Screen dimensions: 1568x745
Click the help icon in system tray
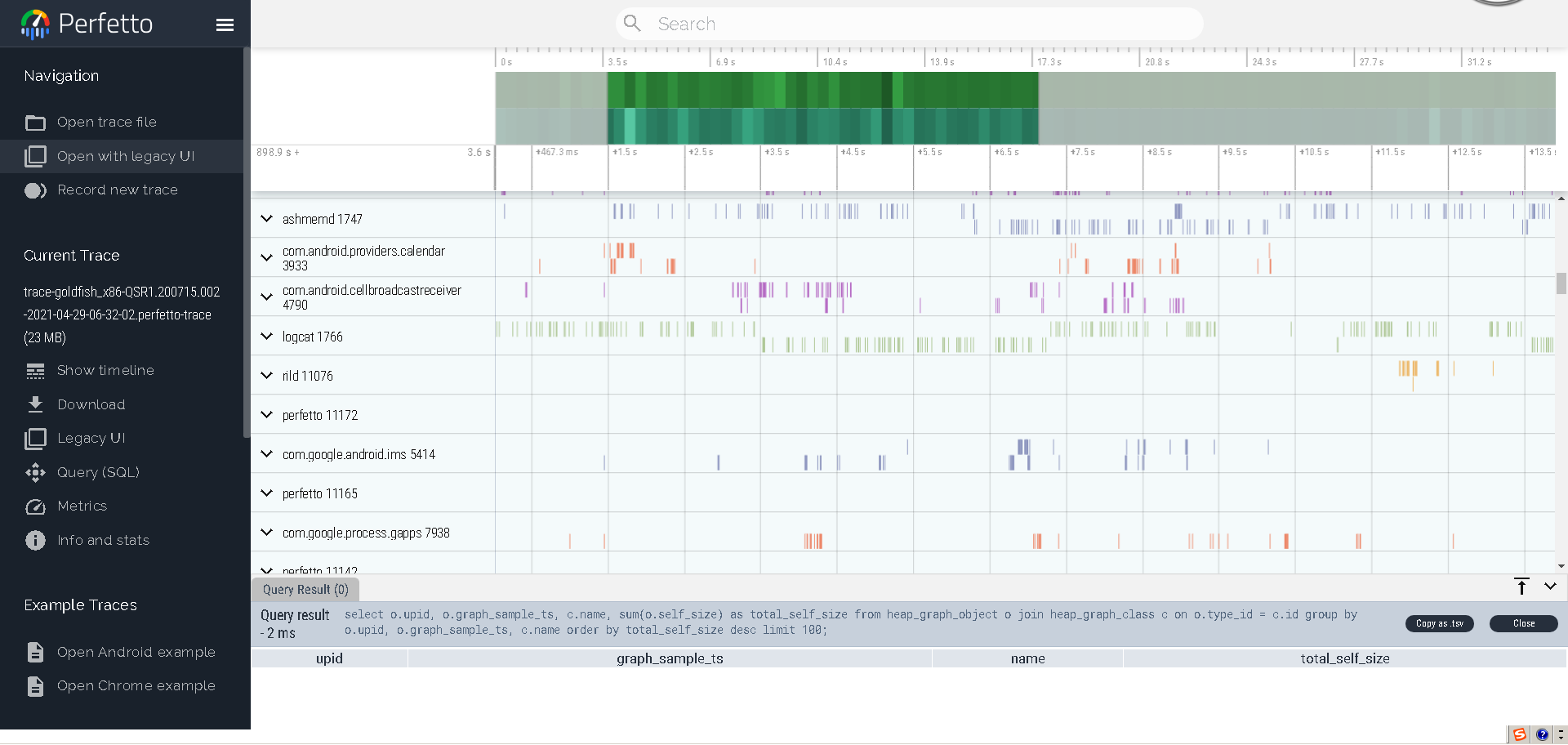pos(1542,734)
